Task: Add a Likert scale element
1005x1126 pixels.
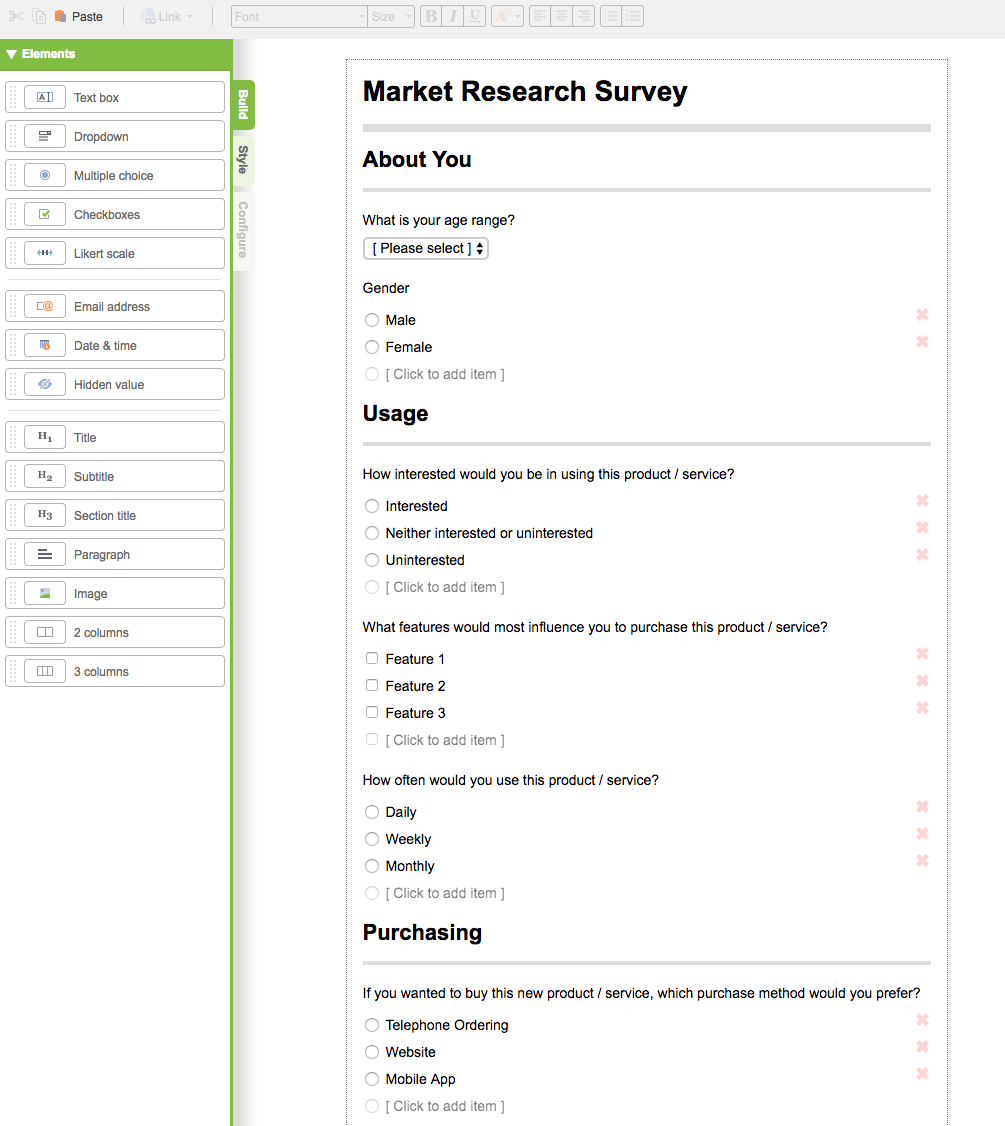Action: coord(115,254)
